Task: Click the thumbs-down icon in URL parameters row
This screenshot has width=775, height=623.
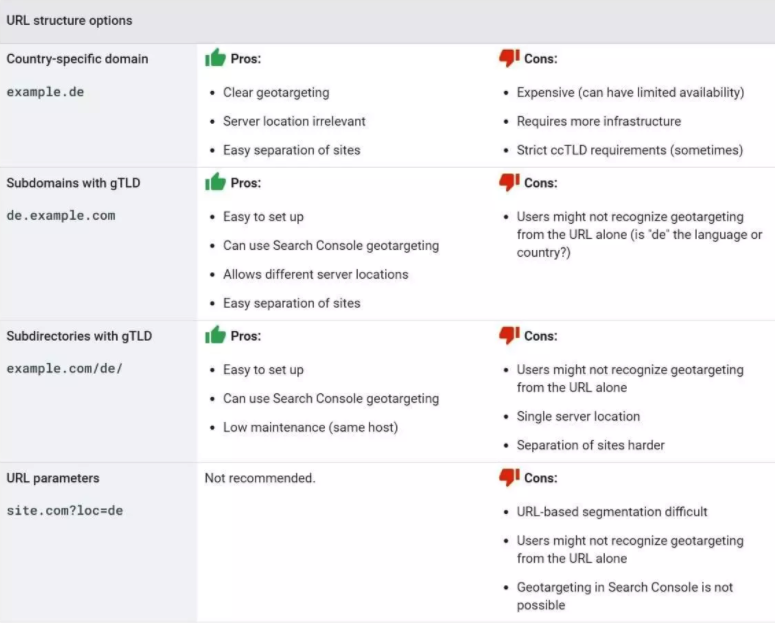Action: 509,477
